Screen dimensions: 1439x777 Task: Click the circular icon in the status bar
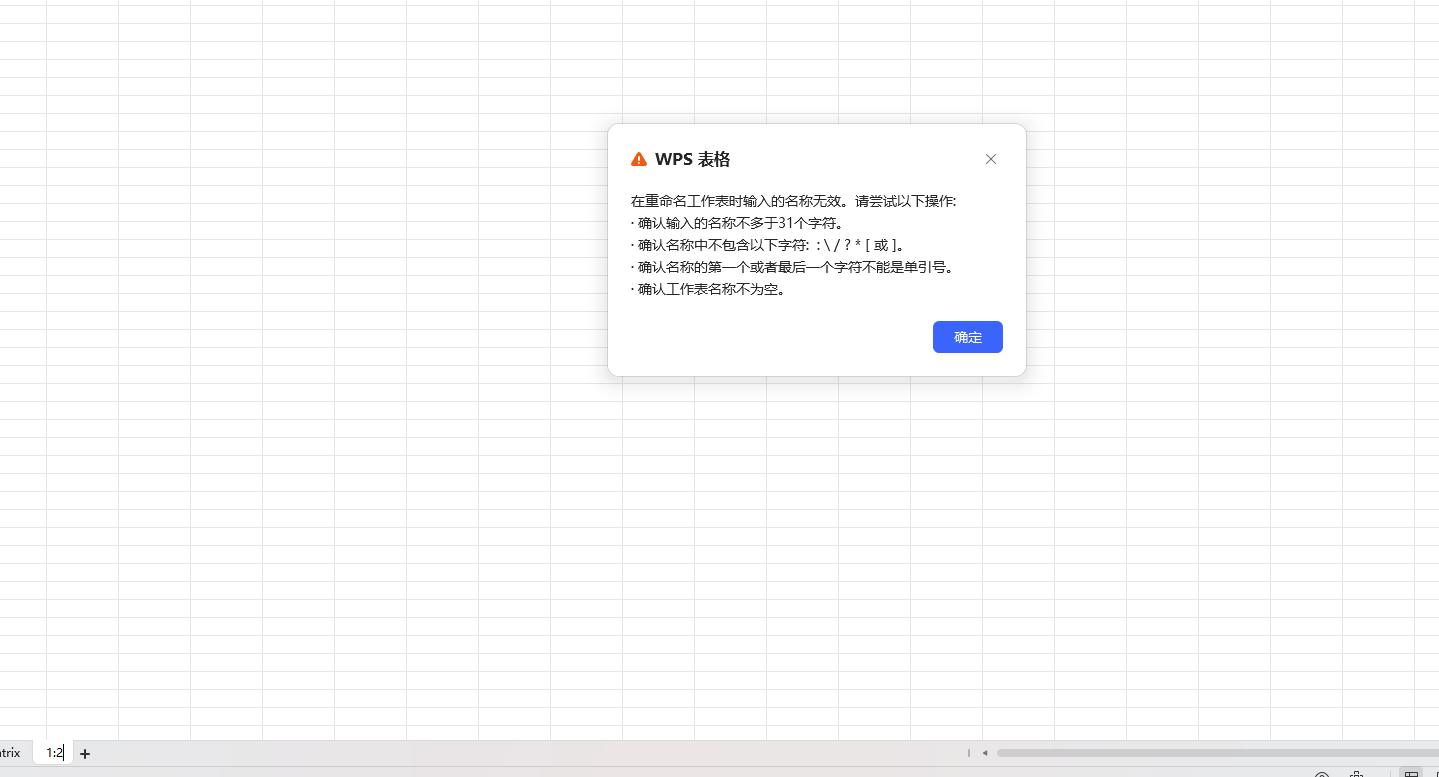click(1322, 775)
